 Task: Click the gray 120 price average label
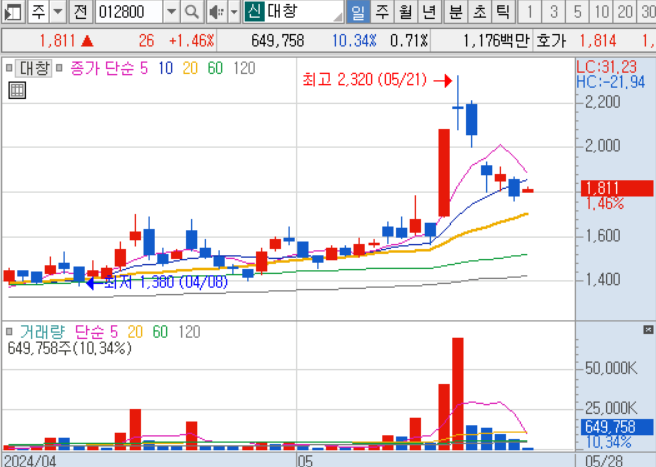(x=244, y=68)
